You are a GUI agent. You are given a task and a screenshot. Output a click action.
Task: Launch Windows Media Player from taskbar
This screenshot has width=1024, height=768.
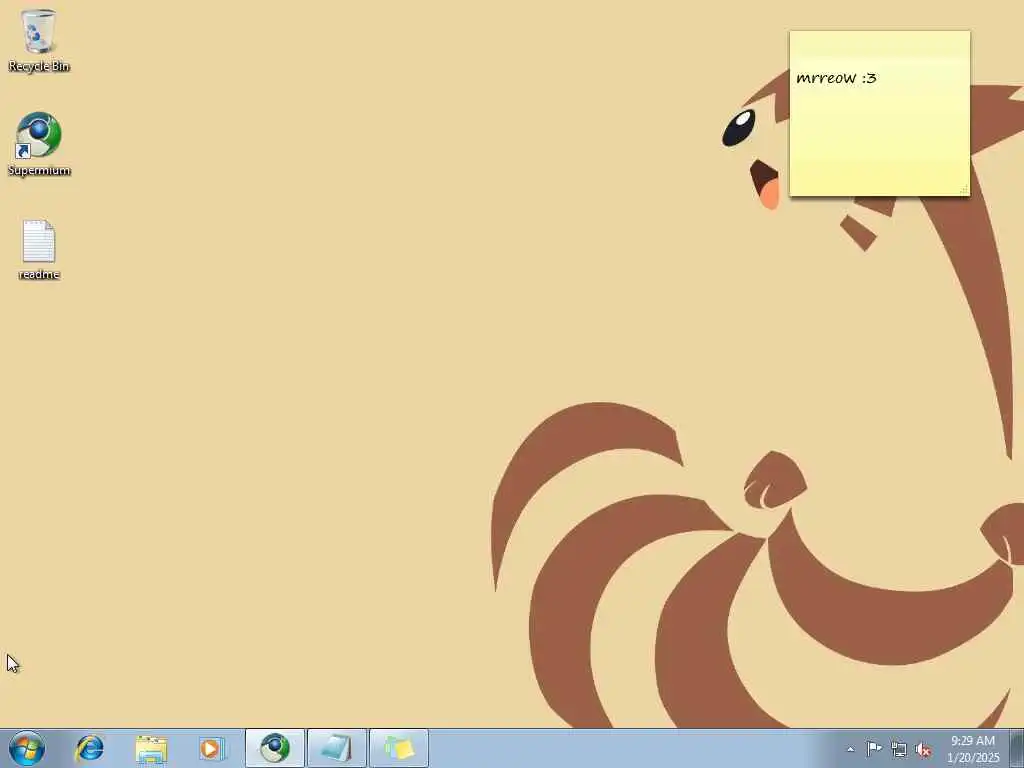[x=211, y=748]
